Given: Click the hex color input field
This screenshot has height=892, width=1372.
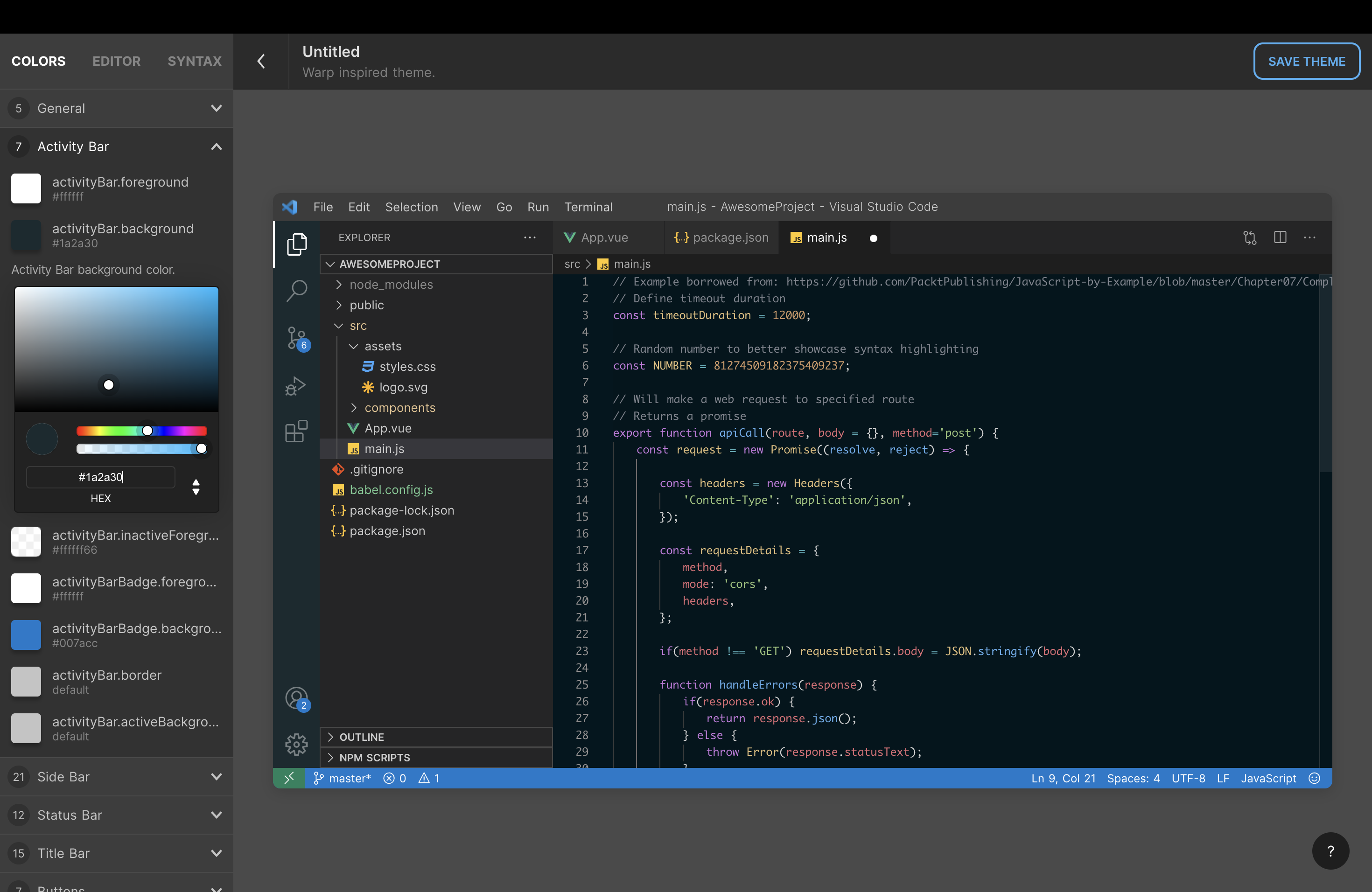Looking at the screenshot, I should [101, 477].
